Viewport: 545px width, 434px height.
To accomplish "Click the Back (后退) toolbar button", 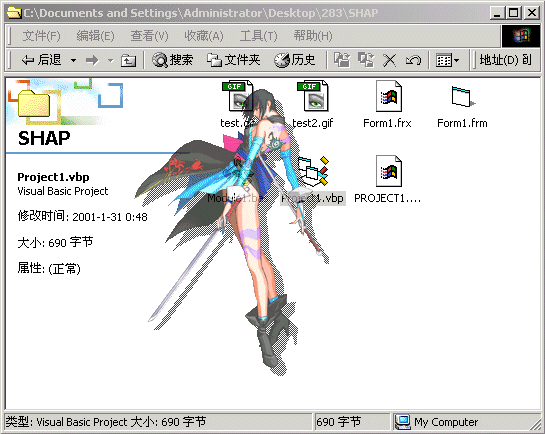I will [x=41, y=60].
